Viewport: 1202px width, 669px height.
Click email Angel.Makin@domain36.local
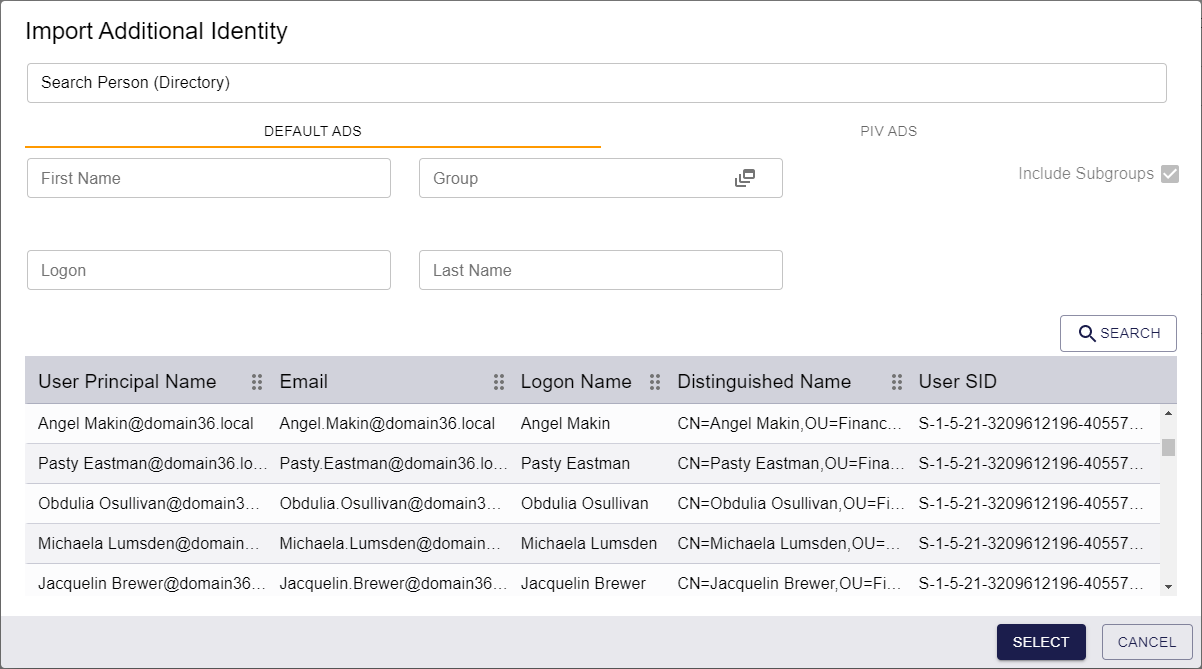(x=387, y=424)
